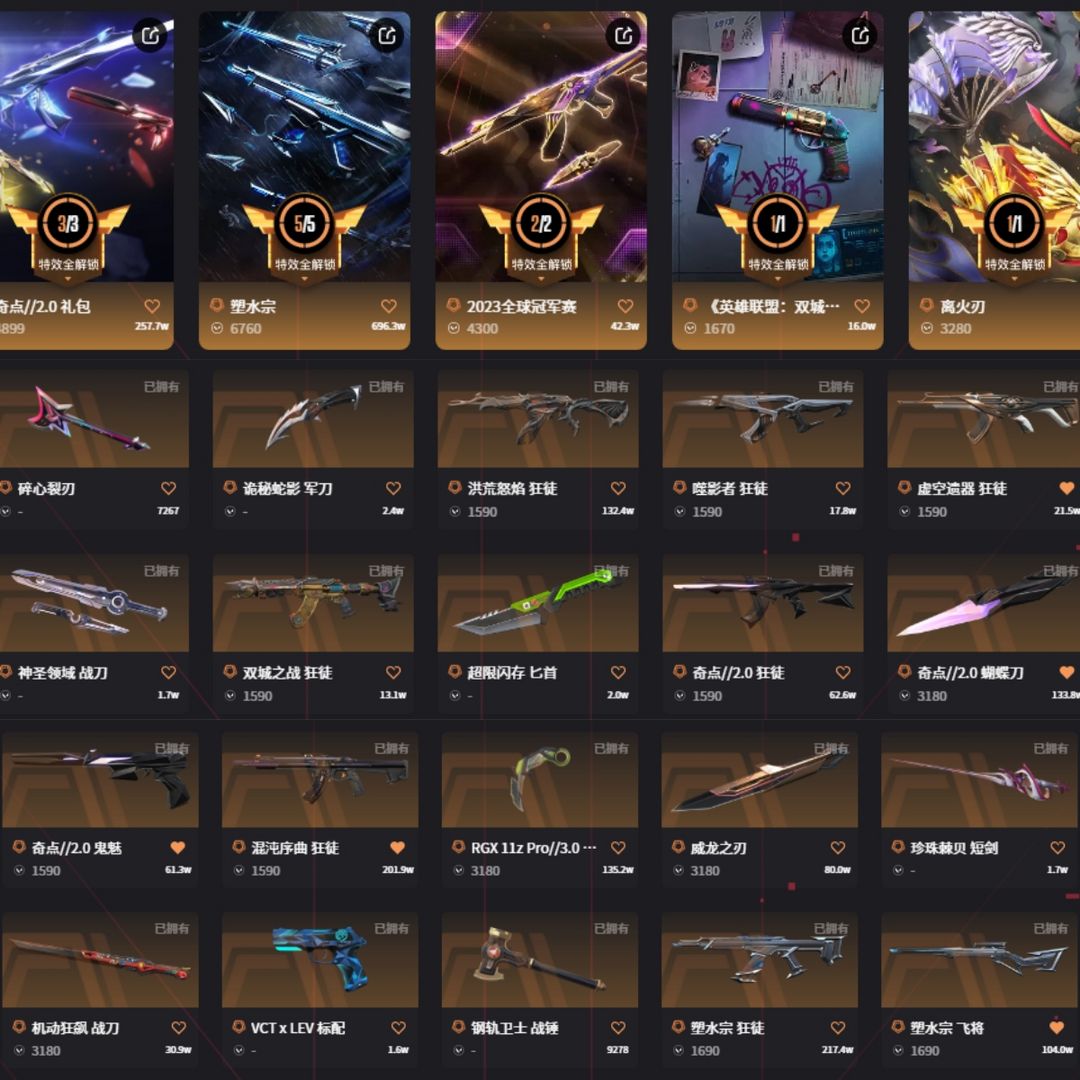Open 钢轨卫士 战锤 item title
The height and width of the screenshot is (1080, 1080).
pyautogui.click(x=515, y=1028)
